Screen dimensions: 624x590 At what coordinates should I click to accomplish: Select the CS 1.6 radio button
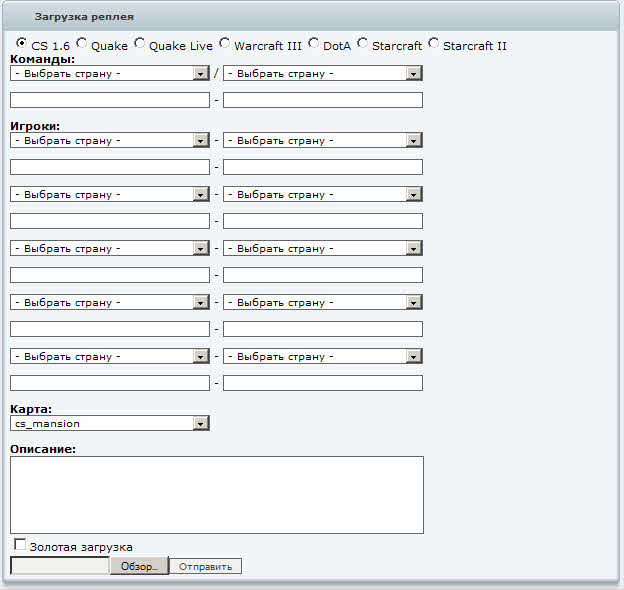point(22,44)
